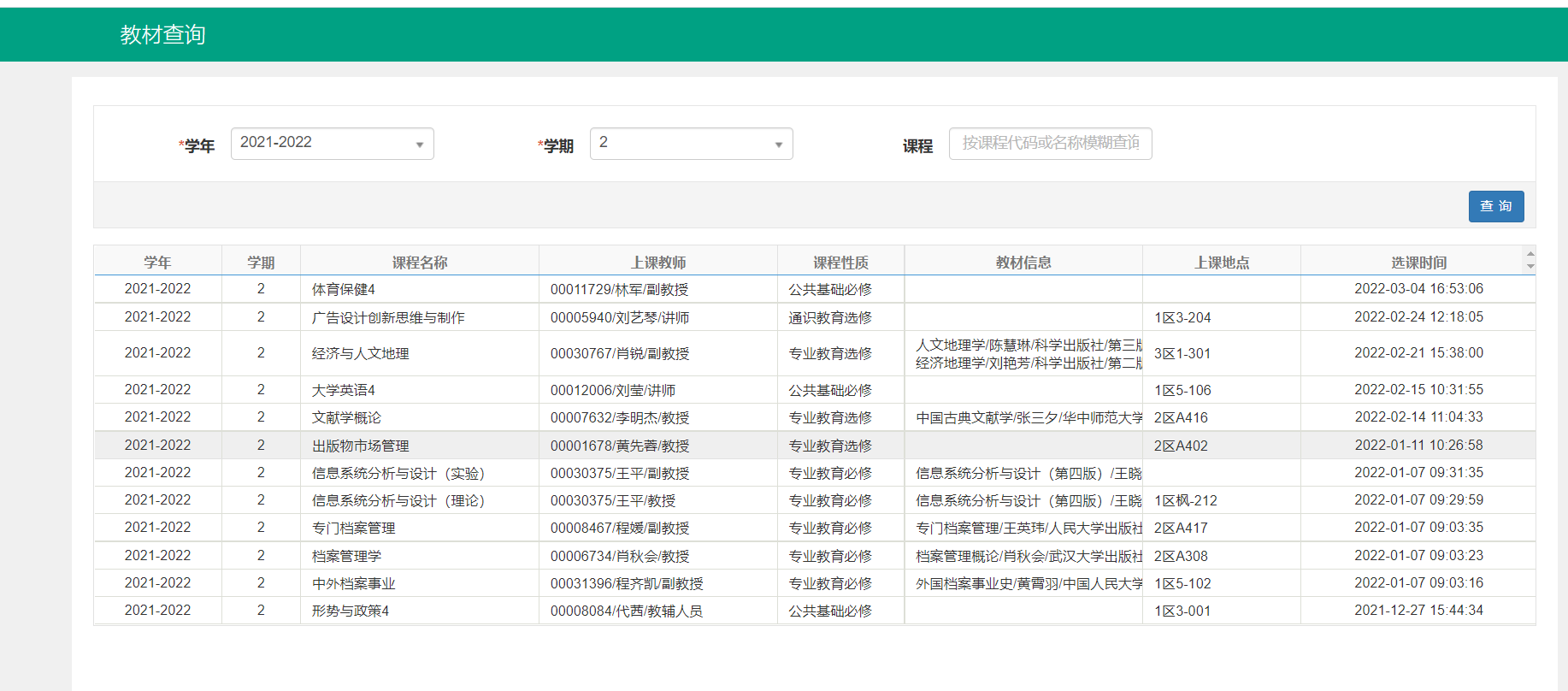
Task: Click the 教材查询 page title
Action: [x=162, y=35]
